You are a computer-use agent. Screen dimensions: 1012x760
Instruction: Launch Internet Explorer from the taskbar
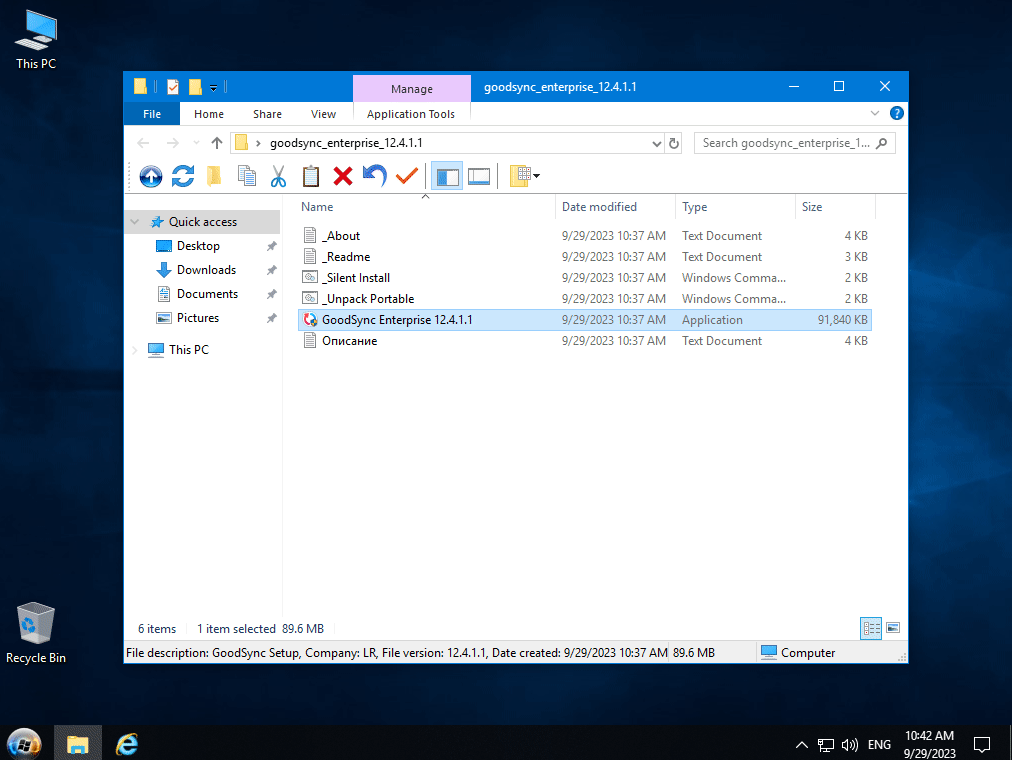pyautogui.click(x=126, y=745)
